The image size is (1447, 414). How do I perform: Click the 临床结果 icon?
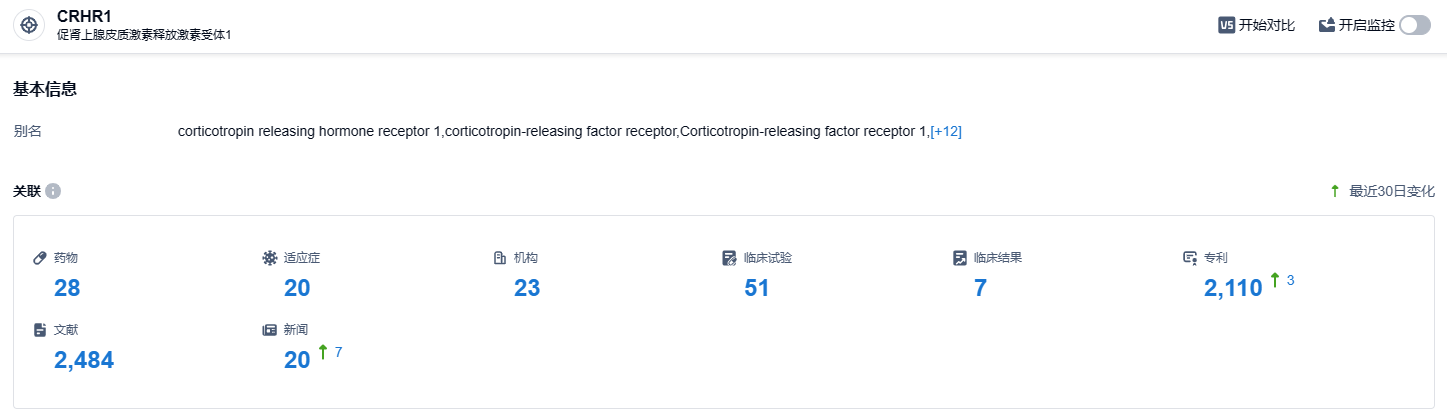[x=960, y=258]
